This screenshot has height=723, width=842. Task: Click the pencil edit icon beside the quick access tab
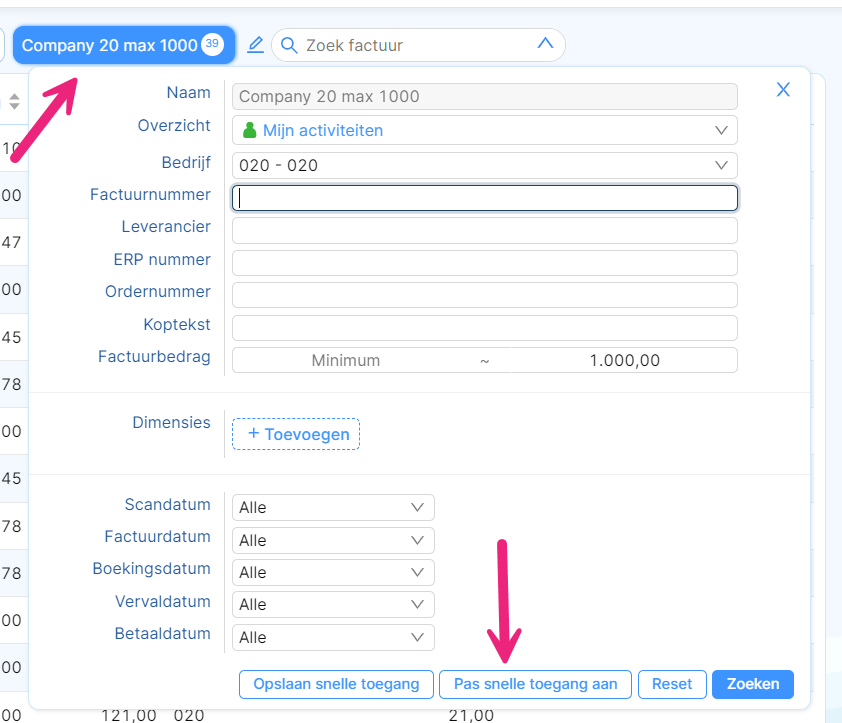click(x=255, y=45)
